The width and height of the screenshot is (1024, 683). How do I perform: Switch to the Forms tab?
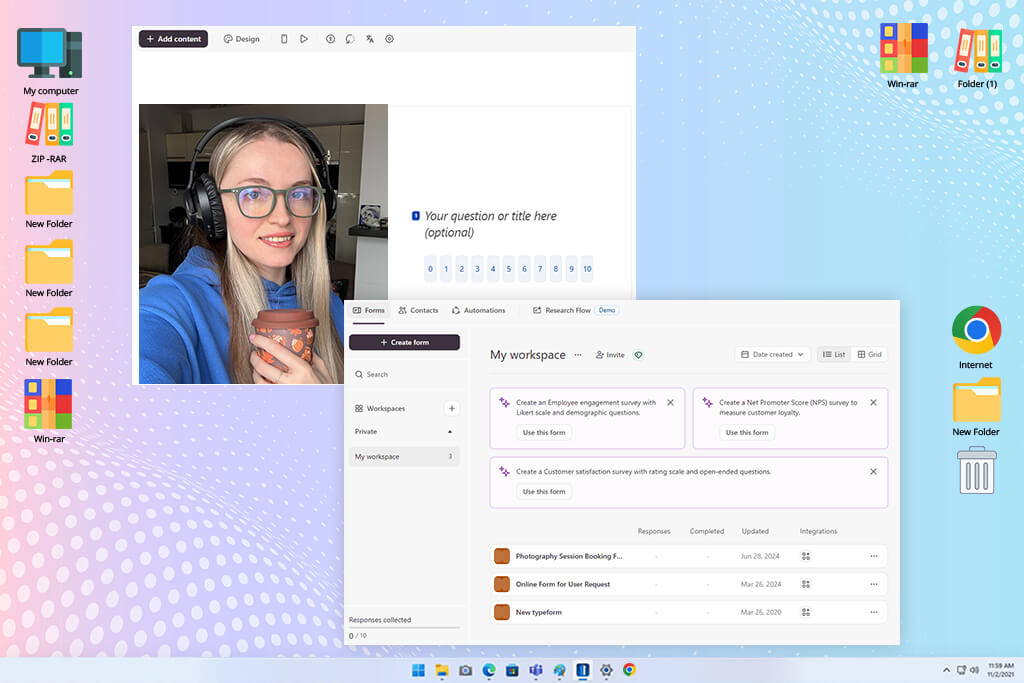(x=369, y=311)
